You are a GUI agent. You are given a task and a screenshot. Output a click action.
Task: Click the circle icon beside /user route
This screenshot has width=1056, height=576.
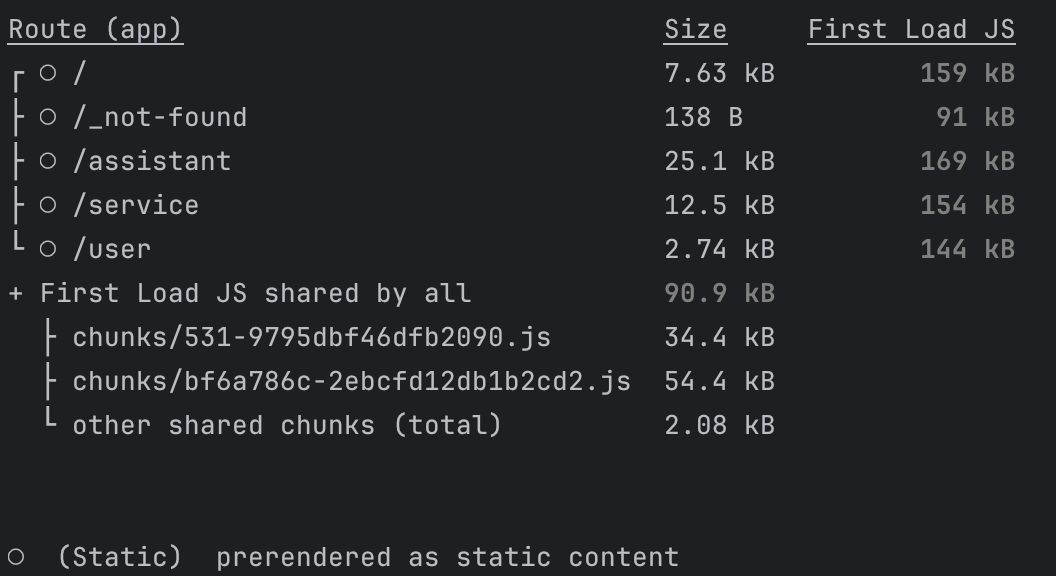point(48,249)
